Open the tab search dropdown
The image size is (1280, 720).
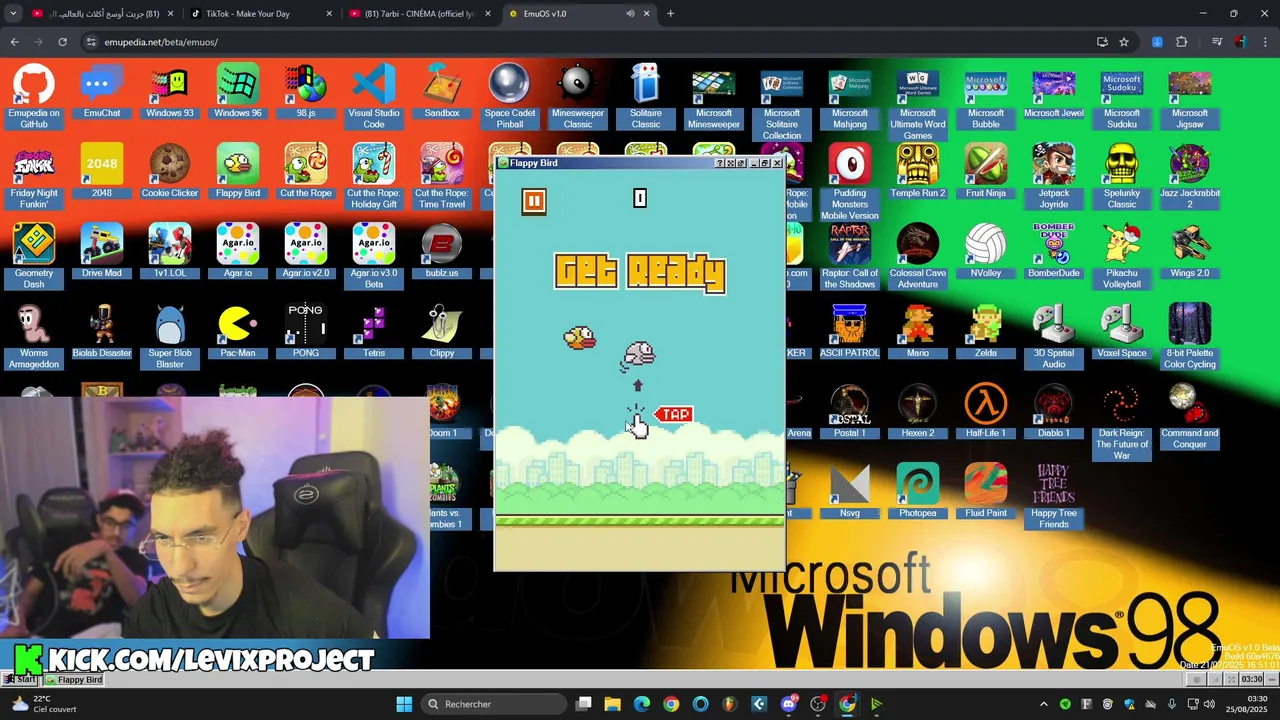13,14
